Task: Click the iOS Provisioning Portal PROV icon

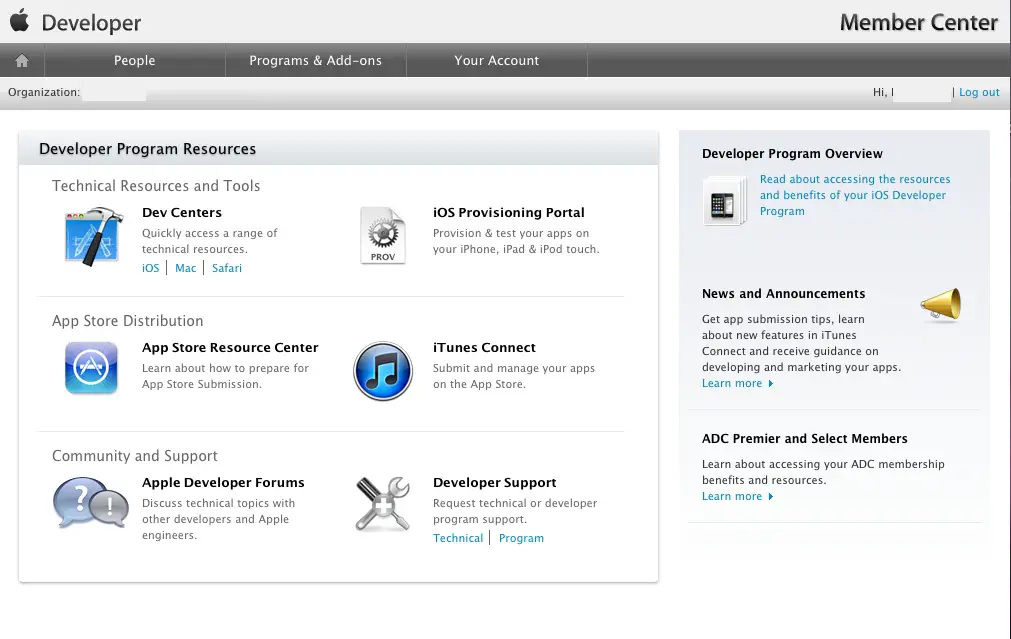Action: 383,236
